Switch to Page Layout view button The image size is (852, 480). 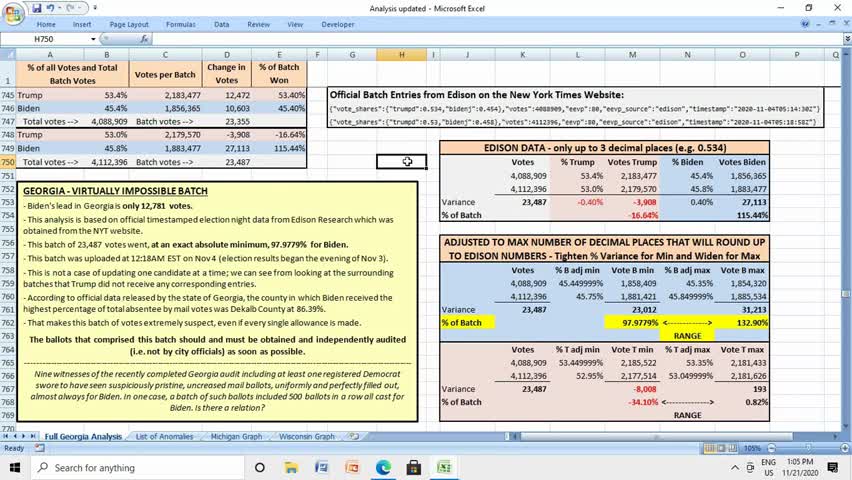coord(721,448)
